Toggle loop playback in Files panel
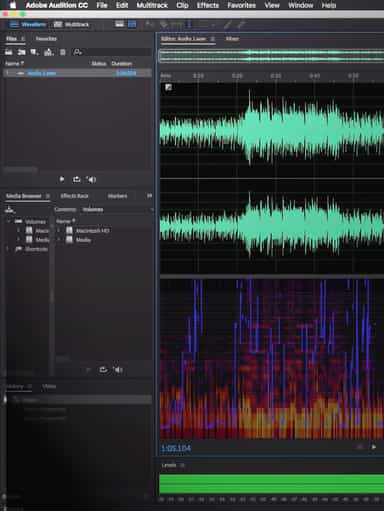Image resolution: width=384 pixels, height=511 pixels. coord(77,179)
